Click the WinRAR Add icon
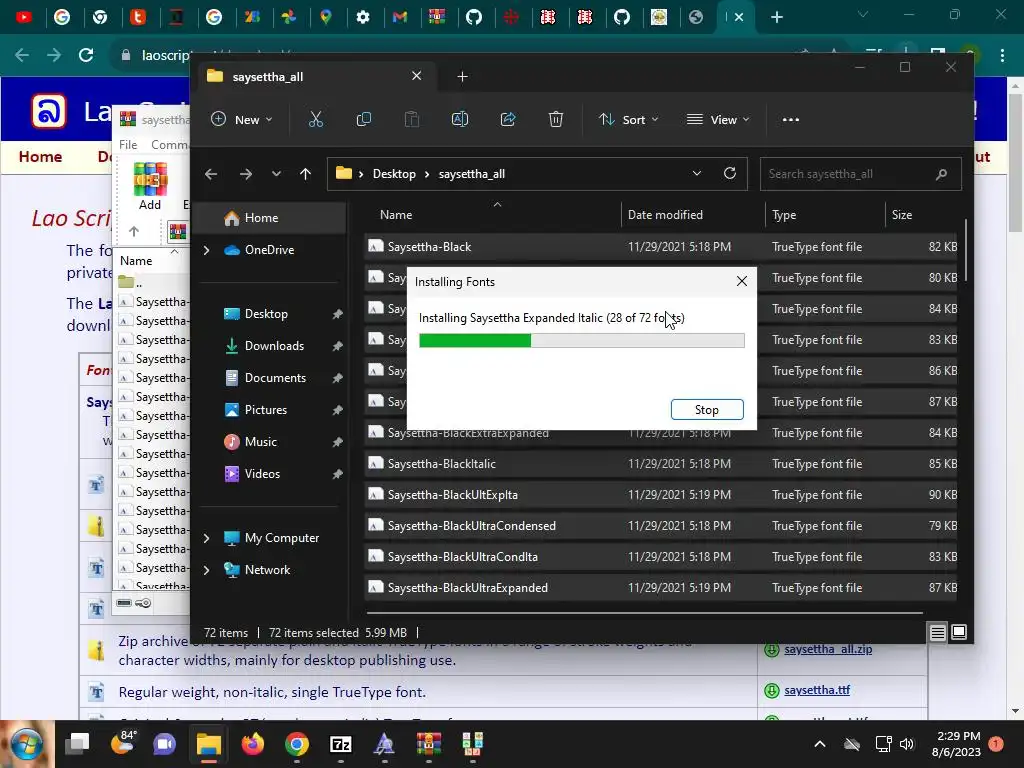 point(150,186)
